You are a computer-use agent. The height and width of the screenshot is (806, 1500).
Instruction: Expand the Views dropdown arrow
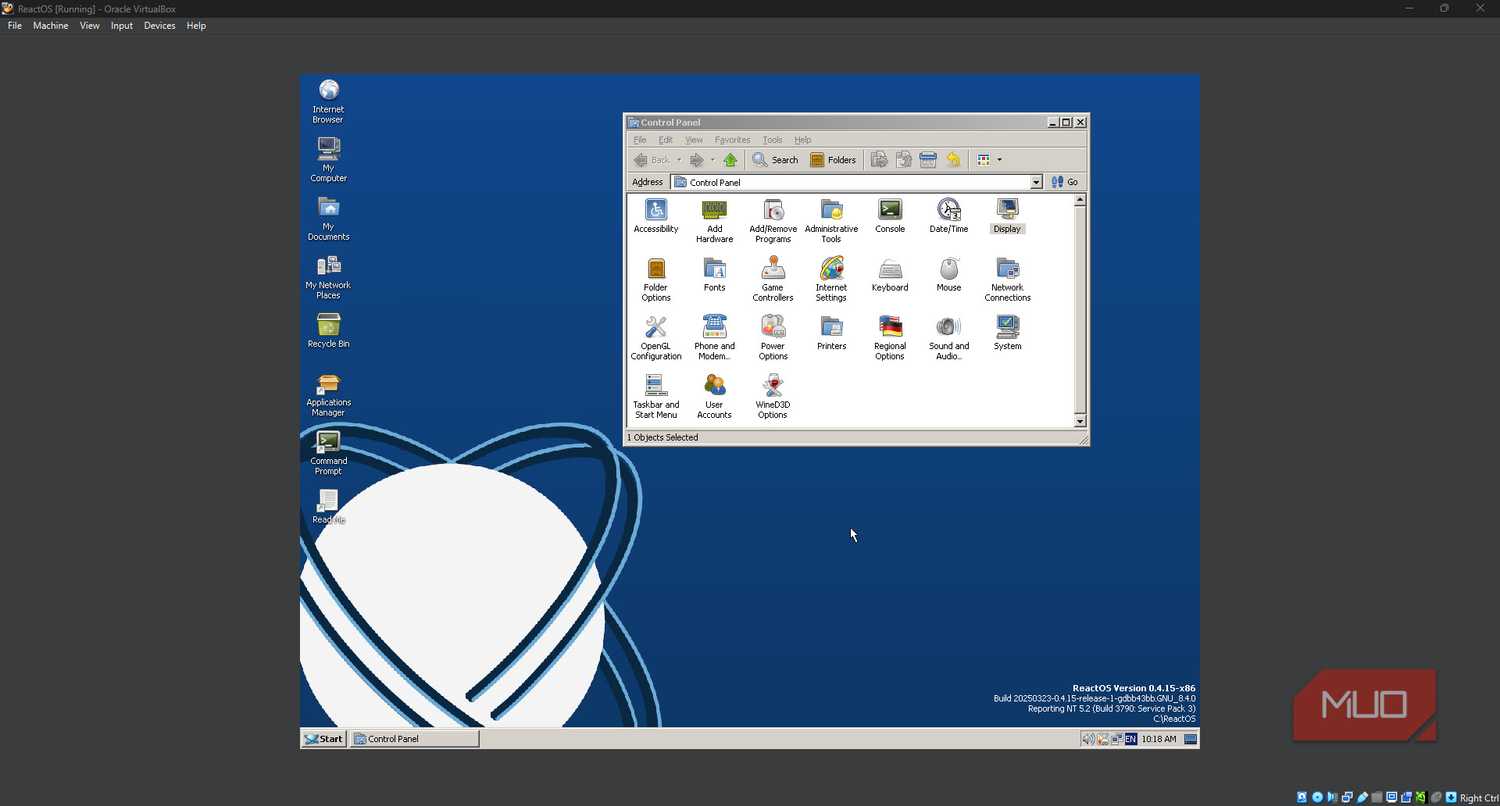(x=999, y=160)
